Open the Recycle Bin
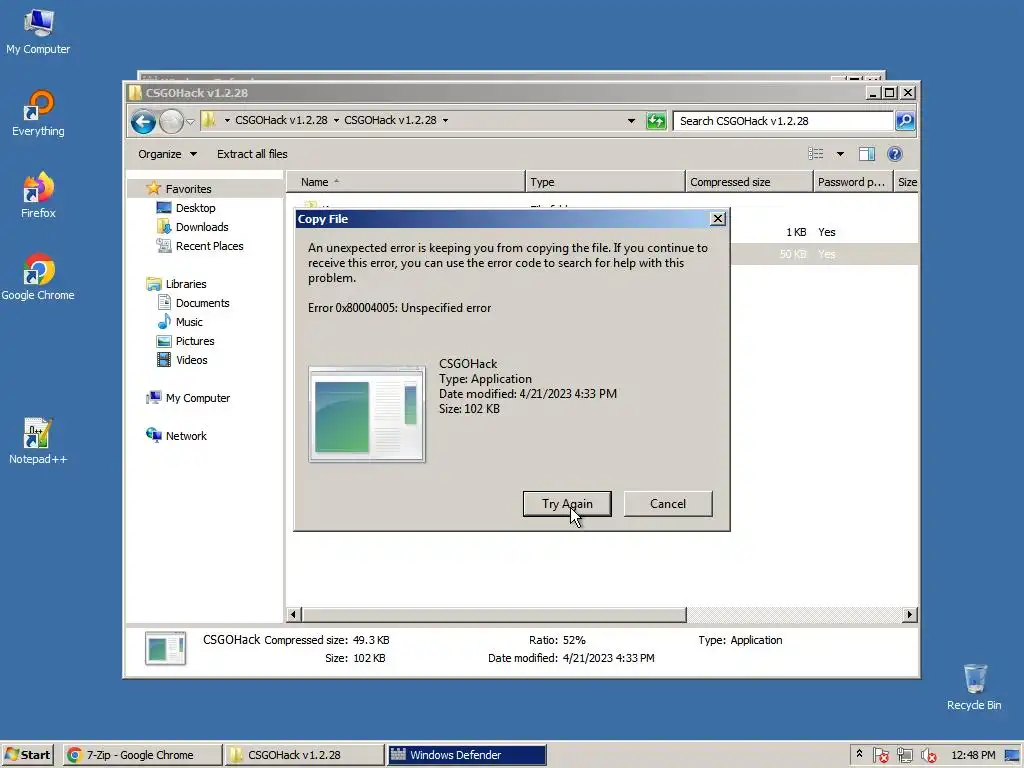The width and height of the screenshot is (1024, 768). tap(974, 688)
